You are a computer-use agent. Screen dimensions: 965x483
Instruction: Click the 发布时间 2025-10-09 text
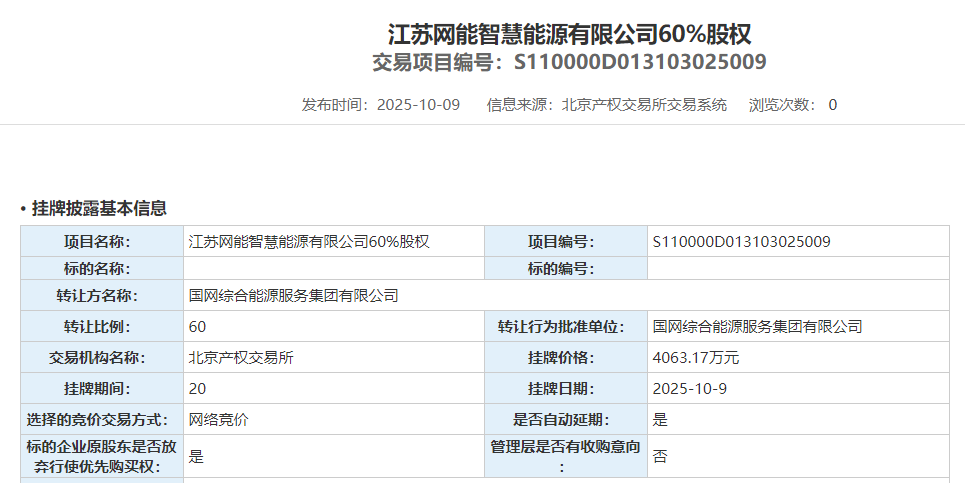[380, 105]
